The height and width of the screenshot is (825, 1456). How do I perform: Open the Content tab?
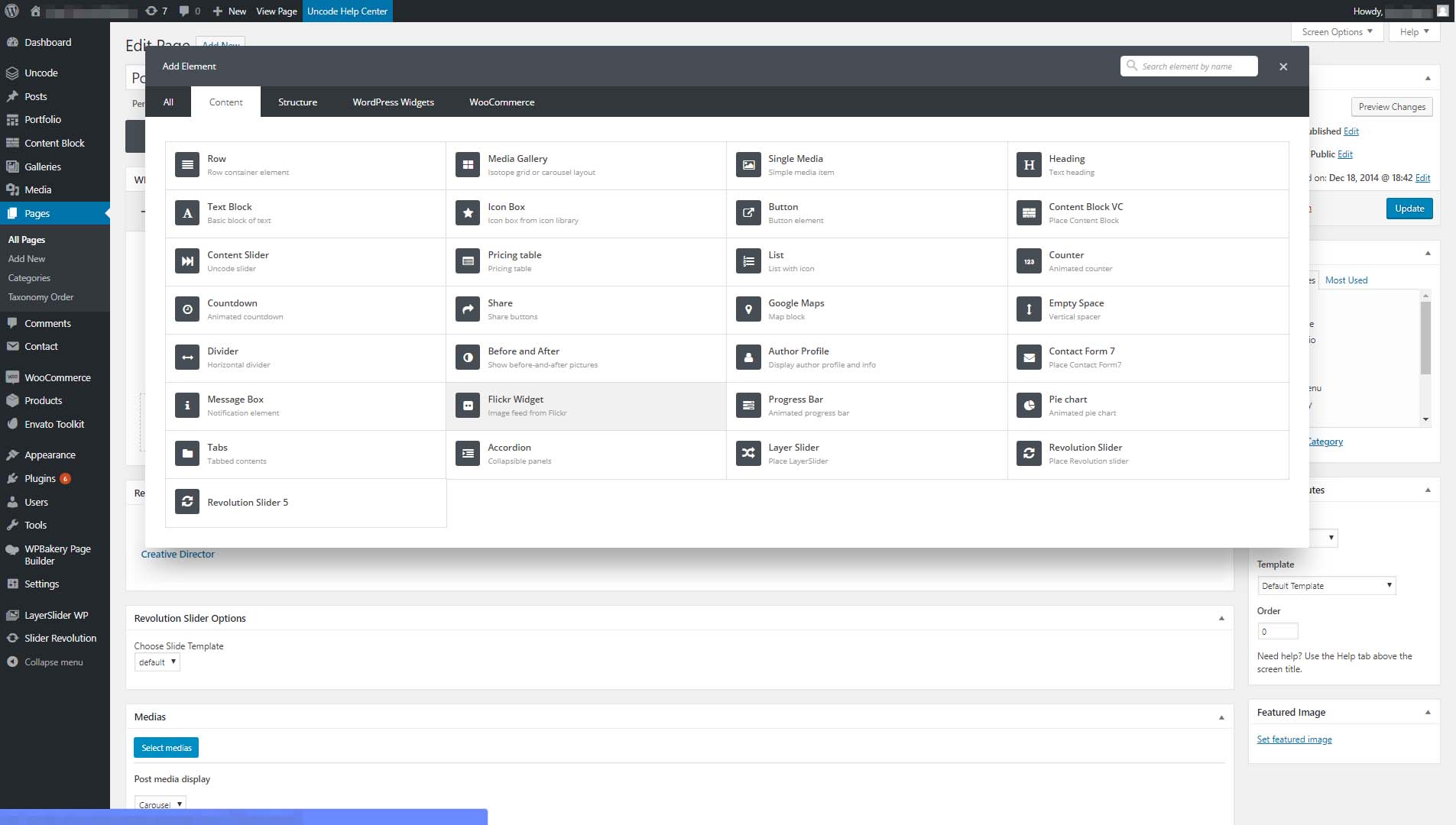(225, 102)
